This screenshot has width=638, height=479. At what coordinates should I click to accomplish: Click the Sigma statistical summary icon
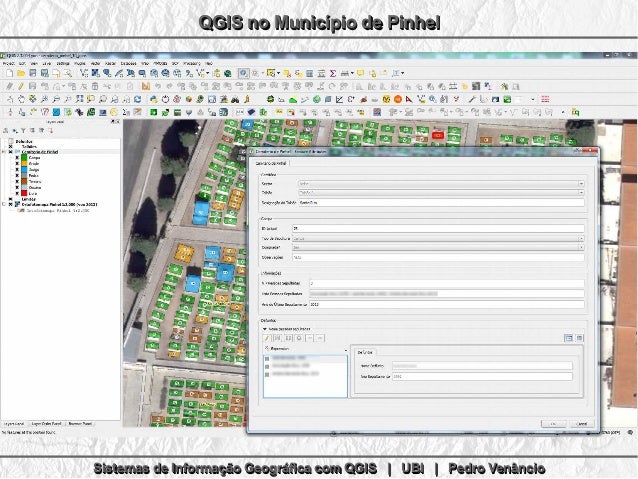click(333, 73)
